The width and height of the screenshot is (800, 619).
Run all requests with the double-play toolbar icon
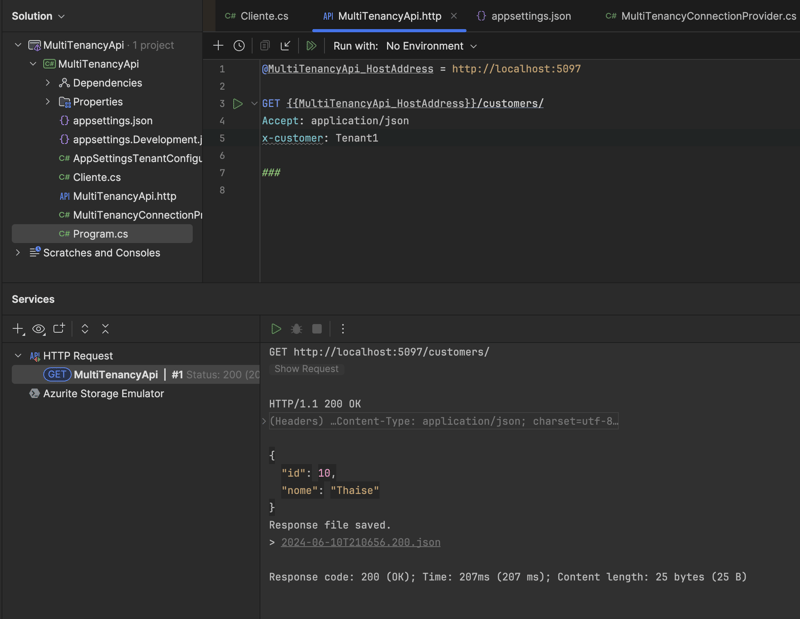(x=312, y=45)
